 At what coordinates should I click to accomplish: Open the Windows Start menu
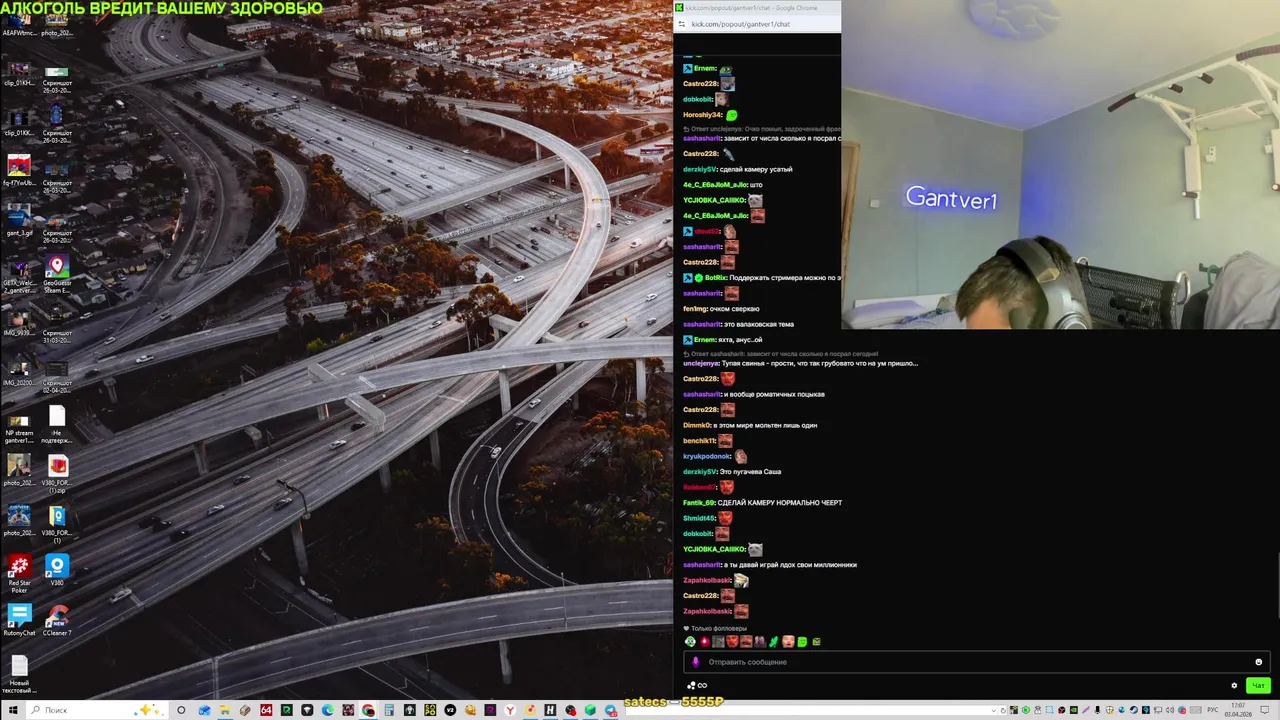click(x=12, y=710)
